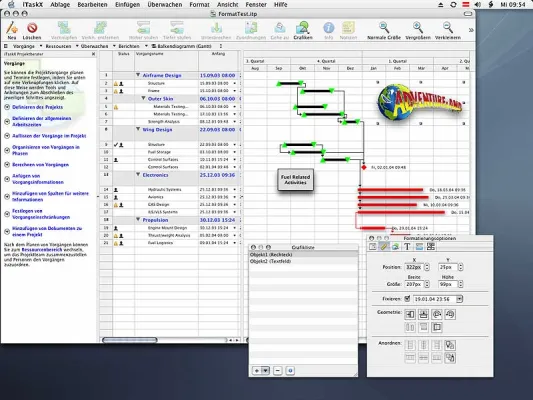Click the Berechnen von Vorgängen link

[x=40, y=165]
